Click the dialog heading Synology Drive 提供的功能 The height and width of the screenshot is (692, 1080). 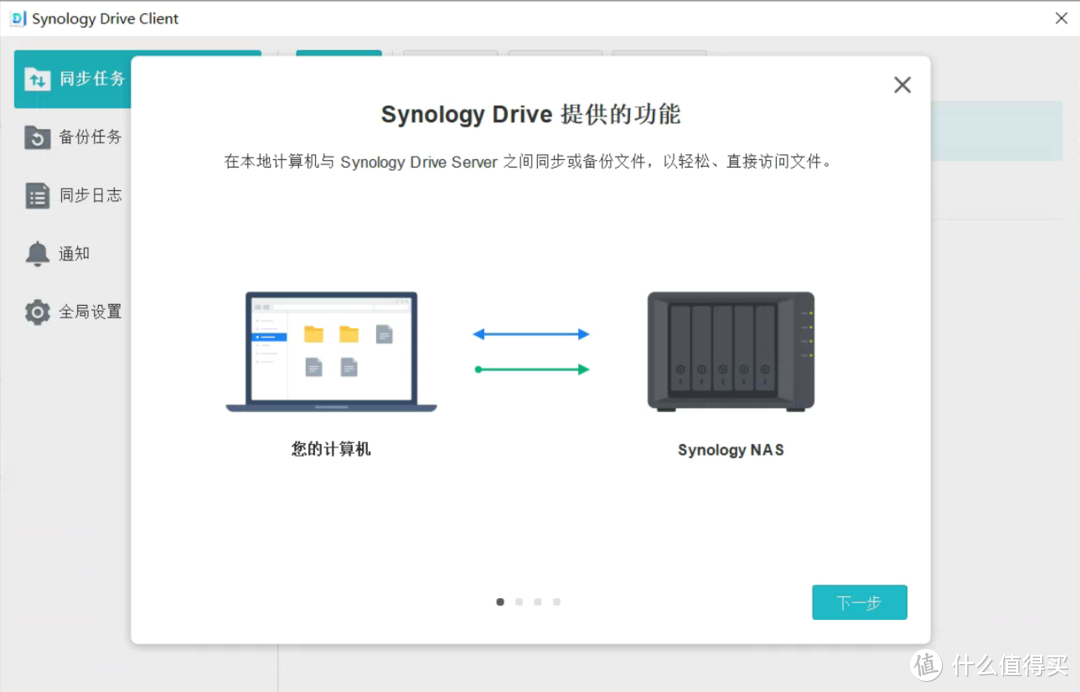coord(531,114)
